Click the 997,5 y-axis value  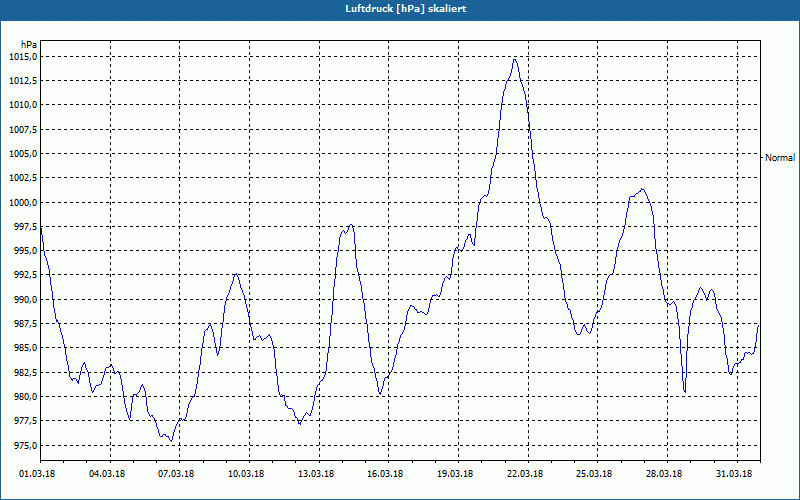(x=25, y=227)
